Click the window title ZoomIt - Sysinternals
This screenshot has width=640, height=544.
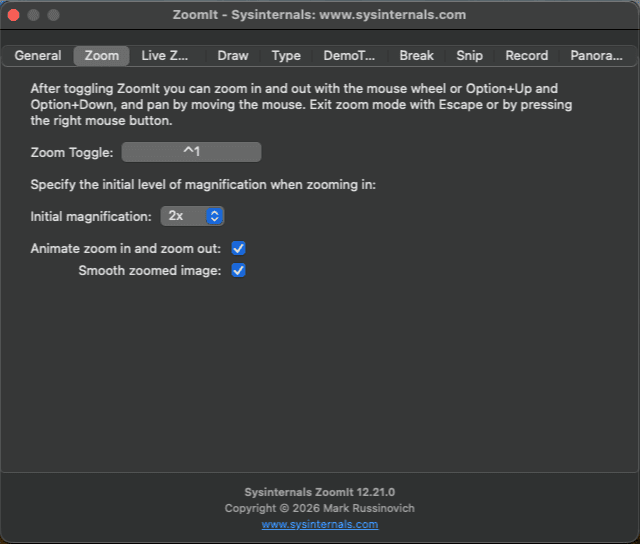click(x=319, y=15)
